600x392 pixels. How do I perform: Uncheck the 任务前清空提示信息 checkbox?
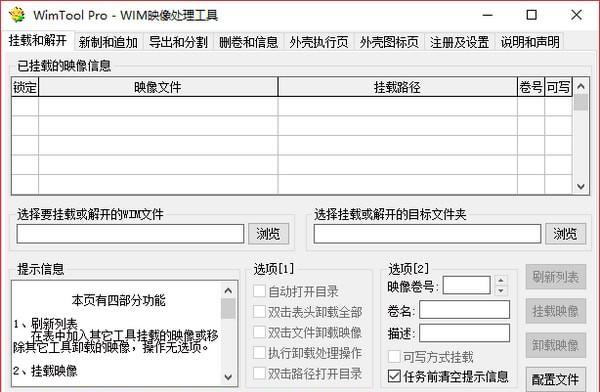[394, 376]
